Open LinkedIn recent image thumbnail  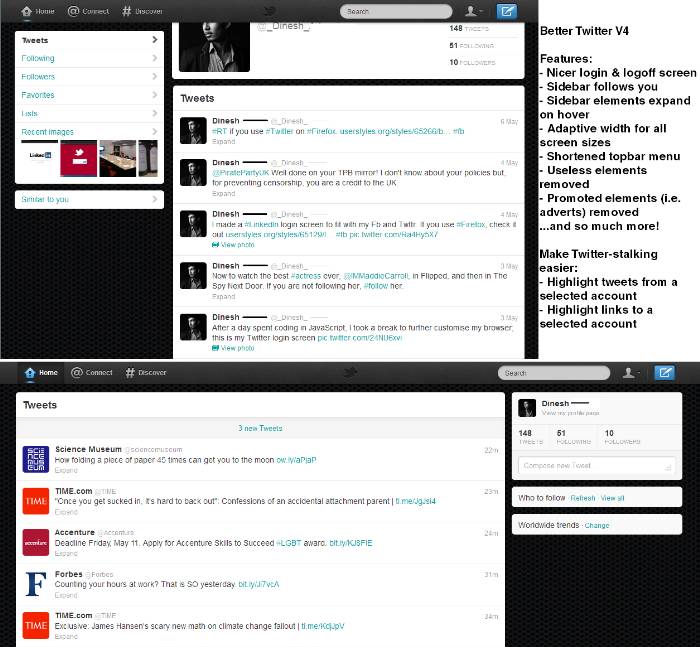point(40,158)
